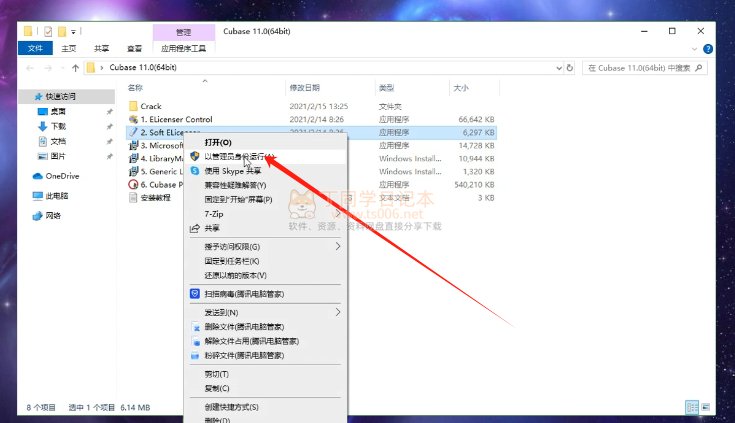The image size is (735, 423).
Task: Click the back navigation arrow
Action: [x=30, y=68]
